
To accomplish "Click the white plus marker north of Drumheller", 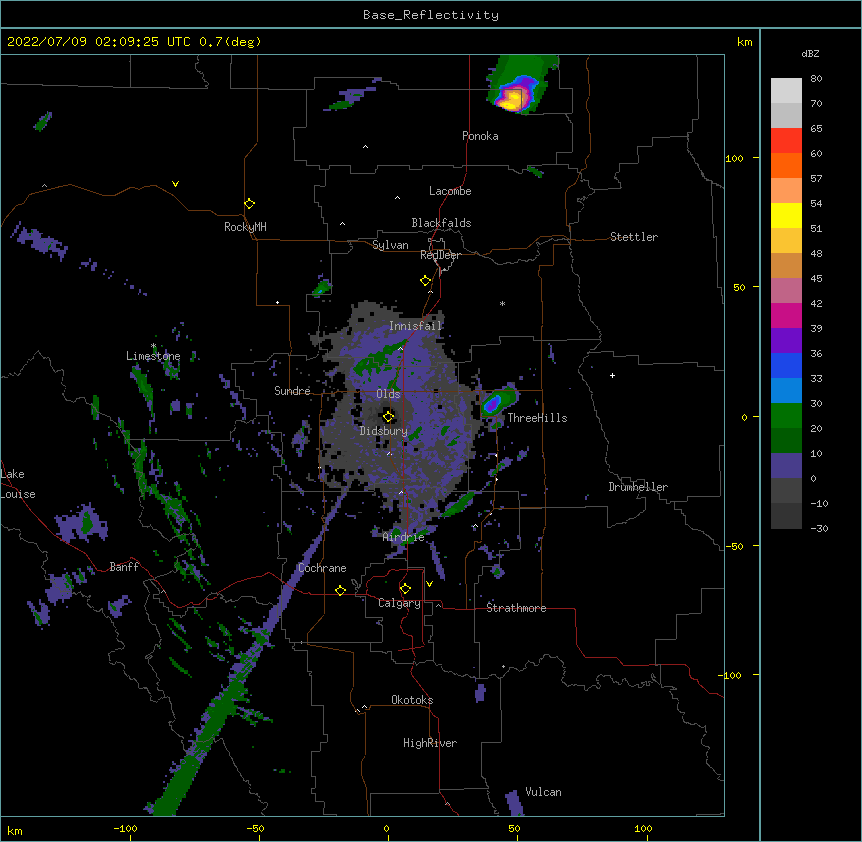I will (x=612, y=375).
